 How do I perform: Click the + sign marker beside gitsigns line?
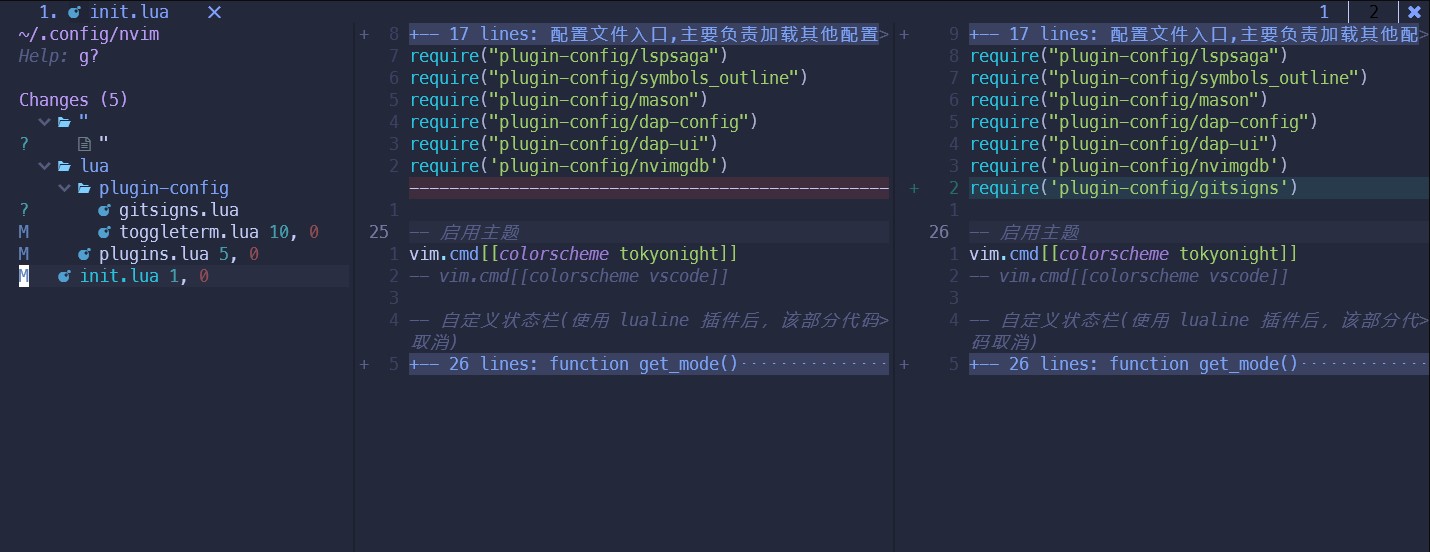[914, 188]
